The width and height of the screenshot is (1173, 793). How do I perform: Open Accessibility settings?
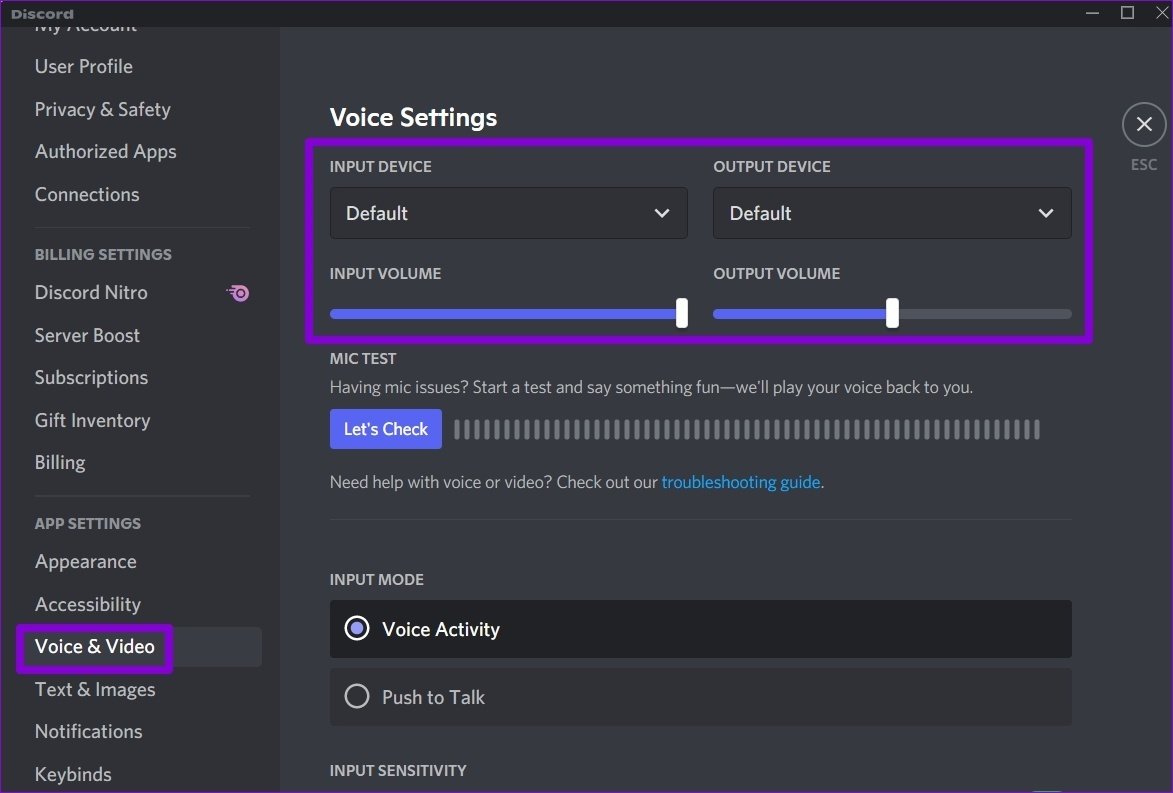88,604
